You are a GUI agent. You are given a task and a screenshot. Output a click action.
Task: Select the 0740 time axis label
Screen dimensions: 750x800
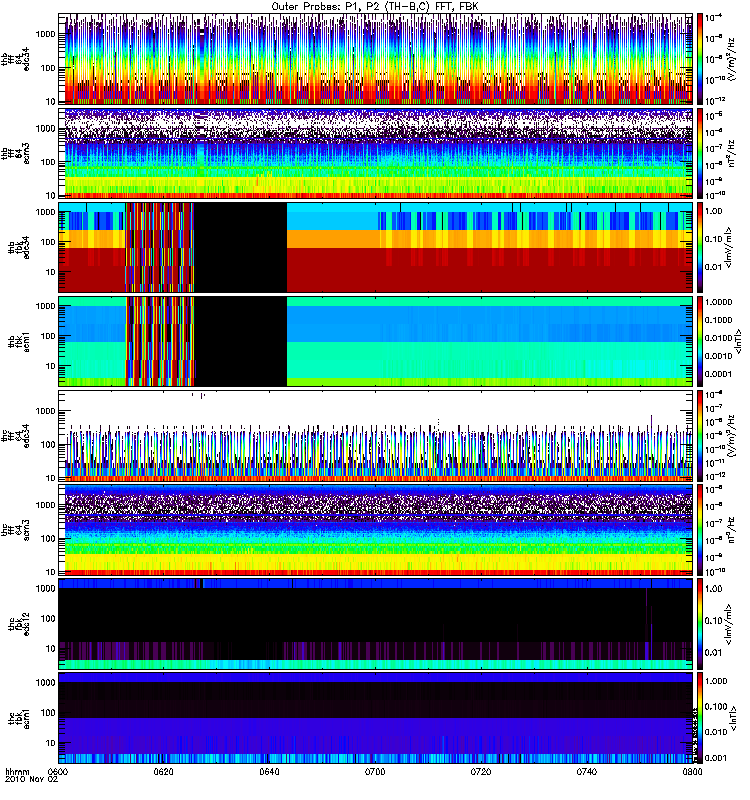point(586,771)
